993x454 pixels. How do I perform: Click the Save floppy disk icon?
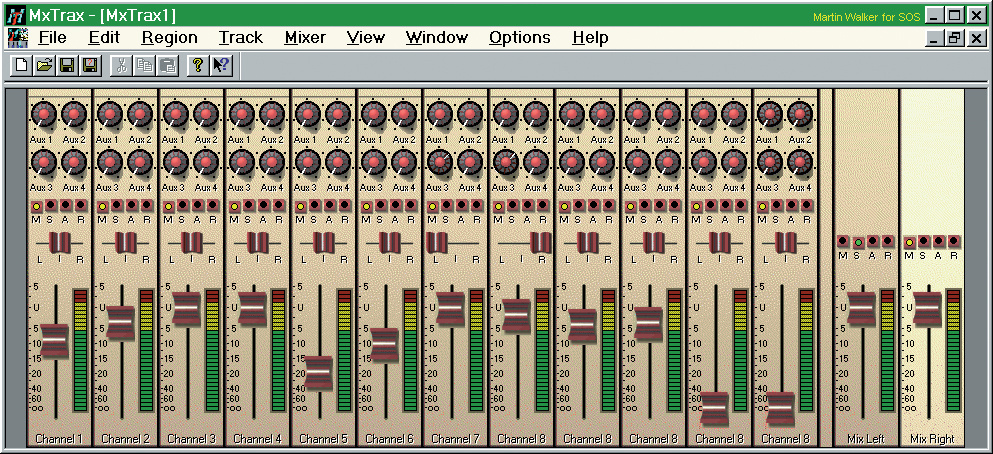67,66
